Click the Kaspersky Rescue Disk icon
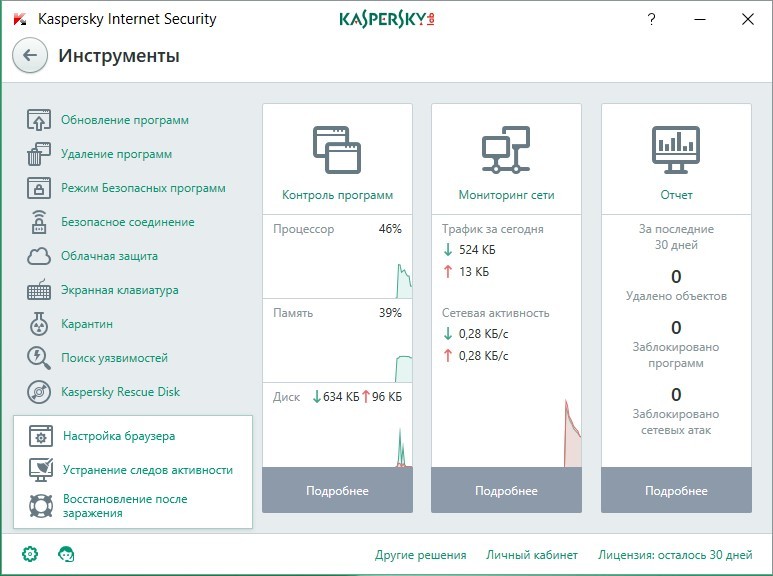Image resolution: width=773 pixels, height=576 pixels. tap(39, 392)
